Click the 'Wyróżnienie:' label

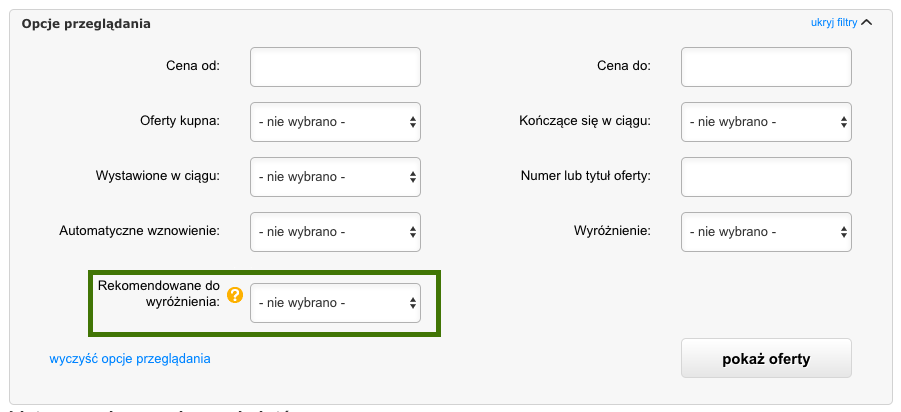click(x=613, y=231)
